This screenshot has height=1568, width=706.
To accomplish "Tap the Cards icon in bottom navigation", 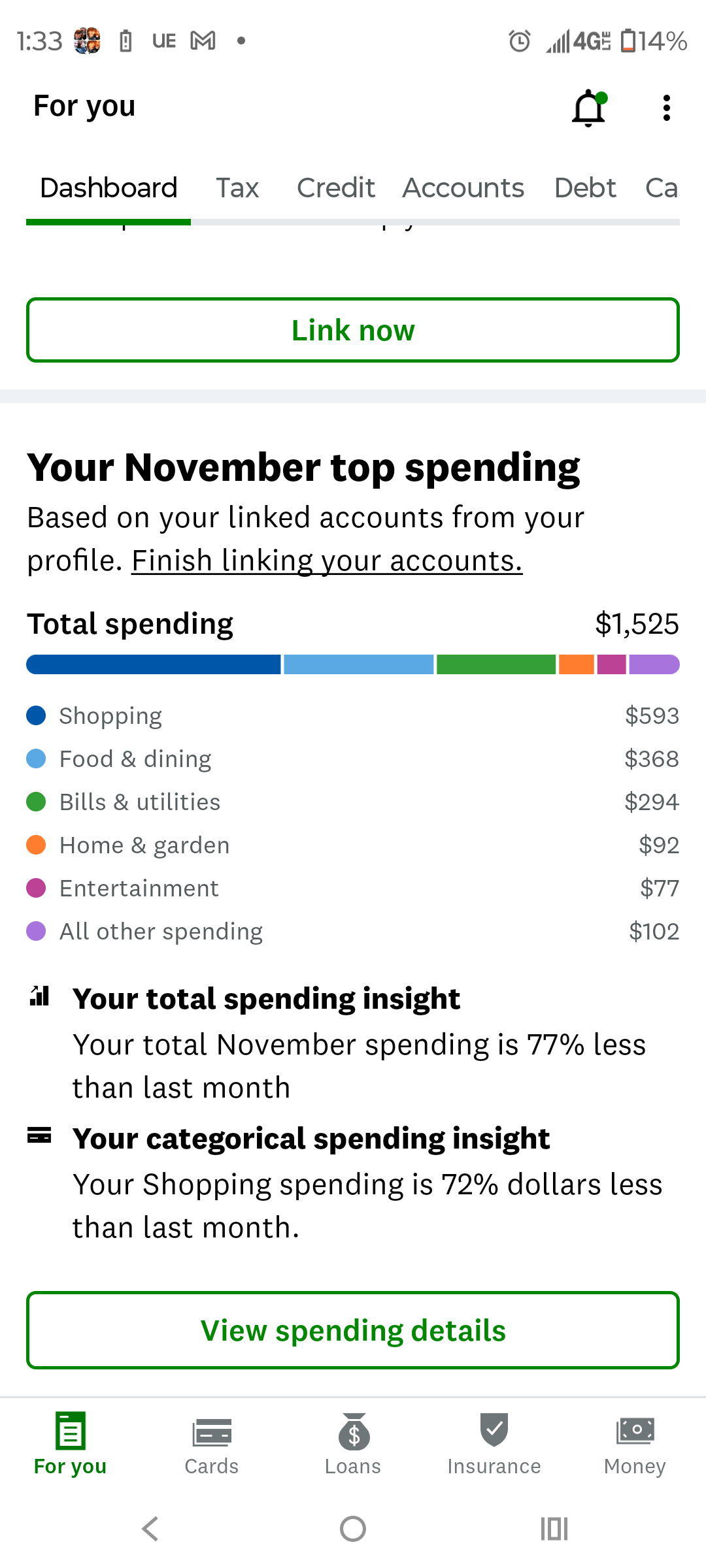I will [x=212, y=1432].
